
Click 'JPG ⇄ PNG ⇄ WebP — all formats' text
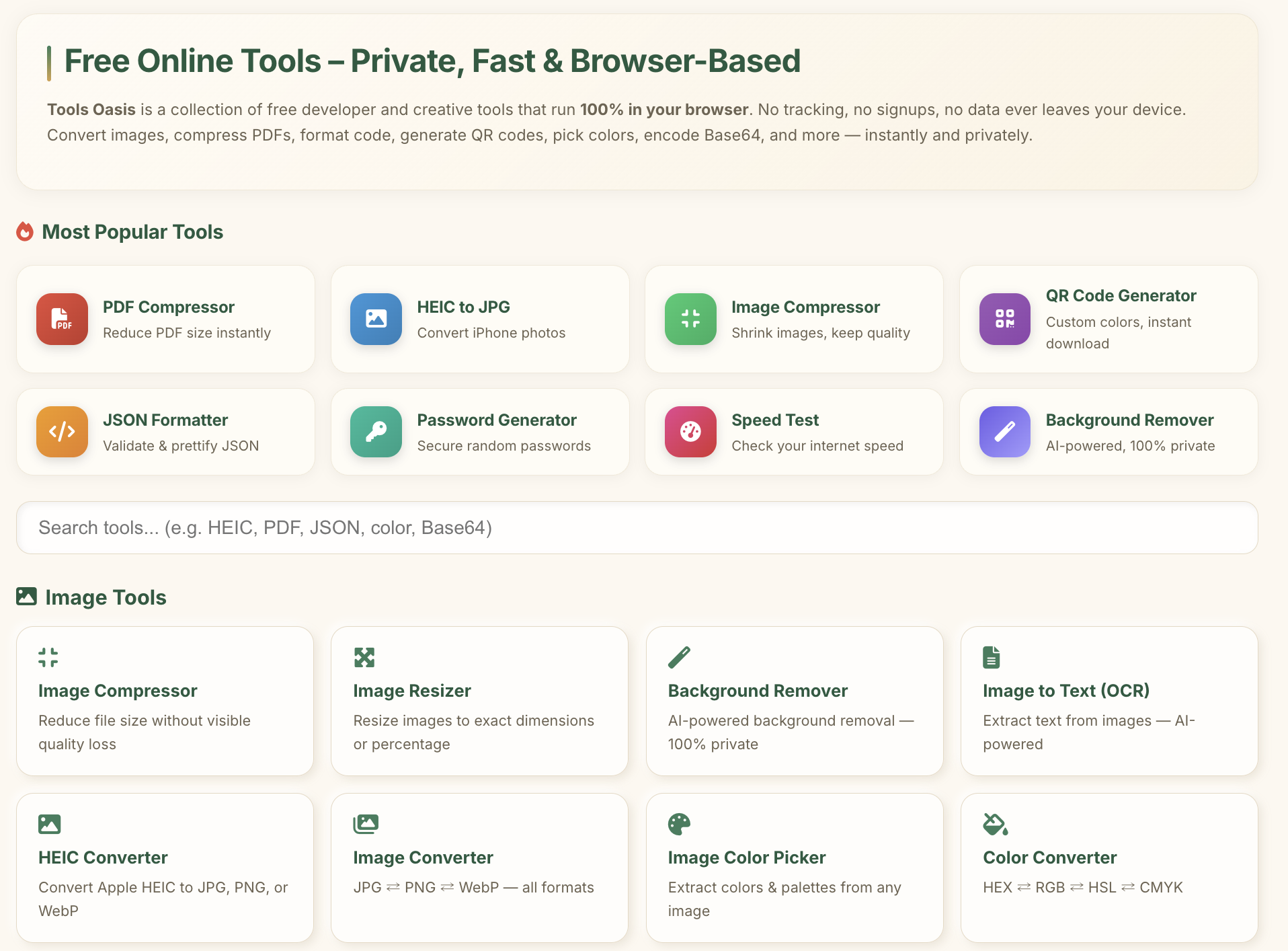(x=474, y=888)
